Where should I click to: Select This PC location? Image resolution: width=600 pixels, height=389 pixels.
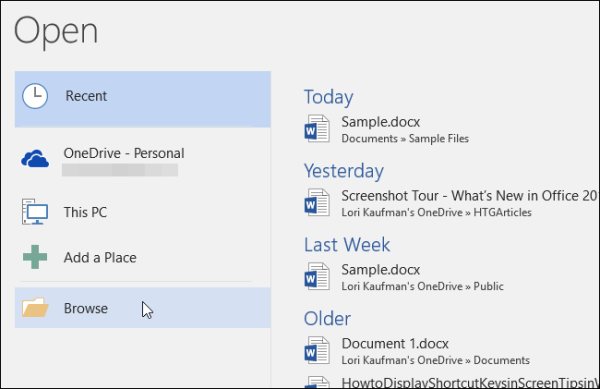tap(143, 212)
